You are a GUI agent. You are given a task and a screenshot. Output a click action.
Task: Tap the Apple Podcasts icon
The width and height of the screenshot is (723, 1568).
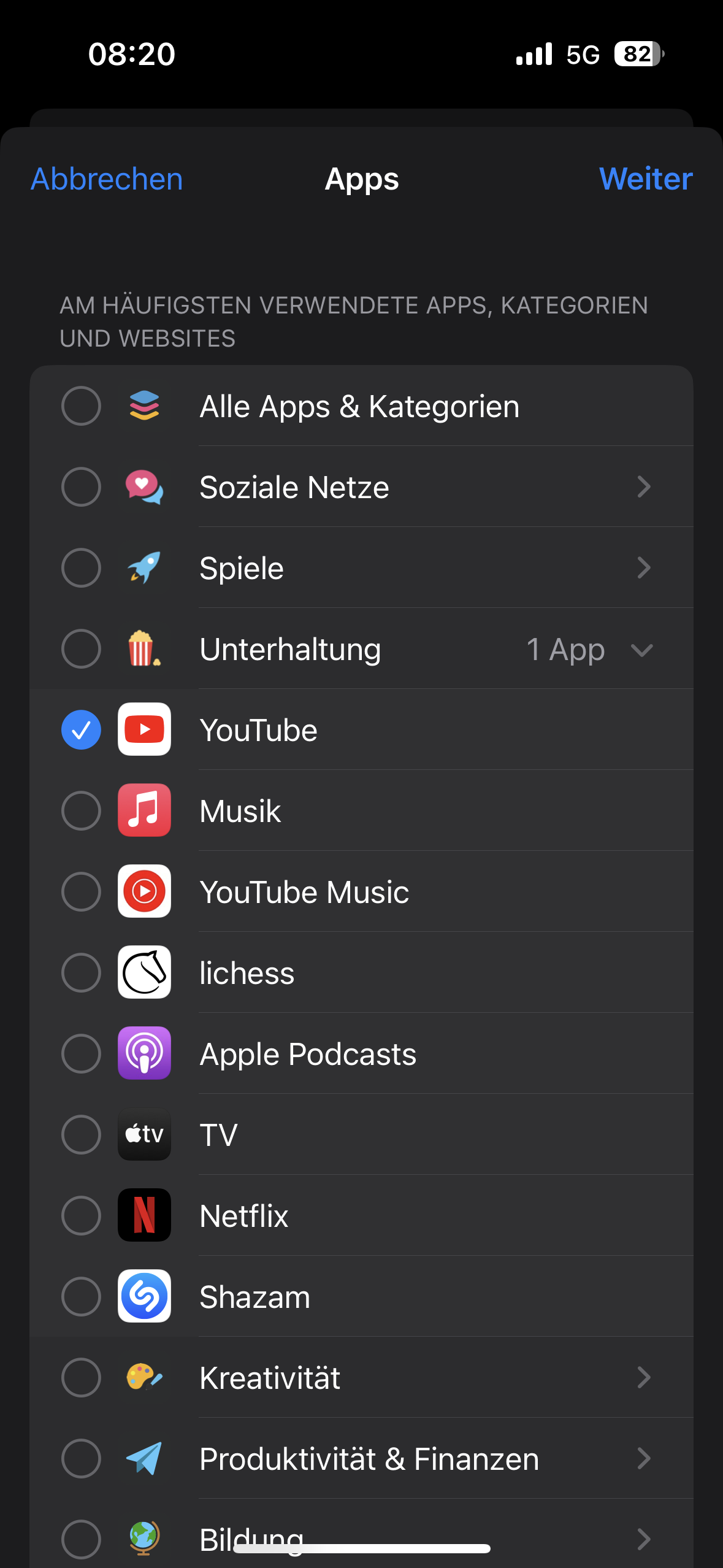coord(144,1053)
